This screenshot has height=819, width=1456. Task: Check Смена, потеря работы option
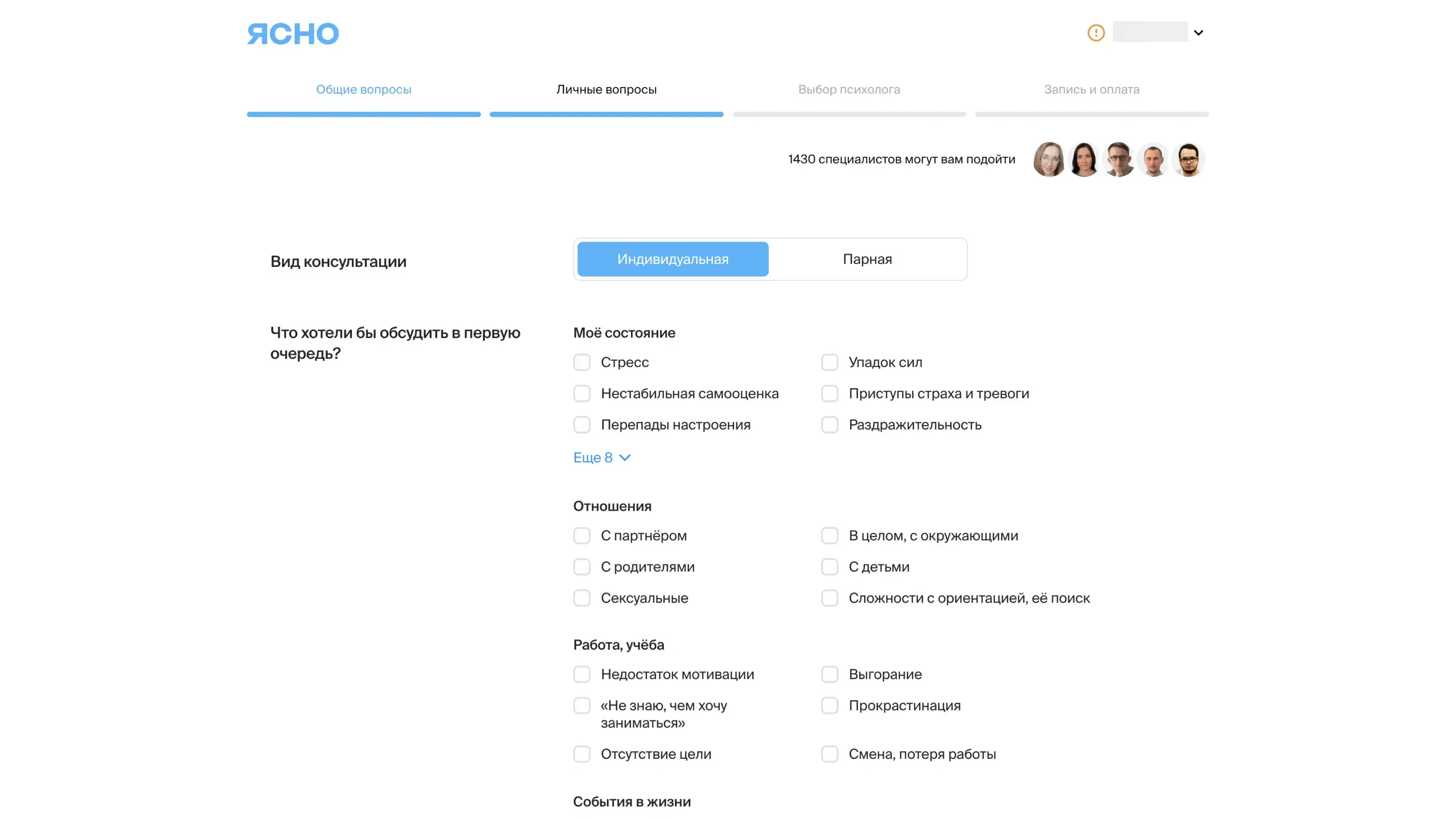829,754
